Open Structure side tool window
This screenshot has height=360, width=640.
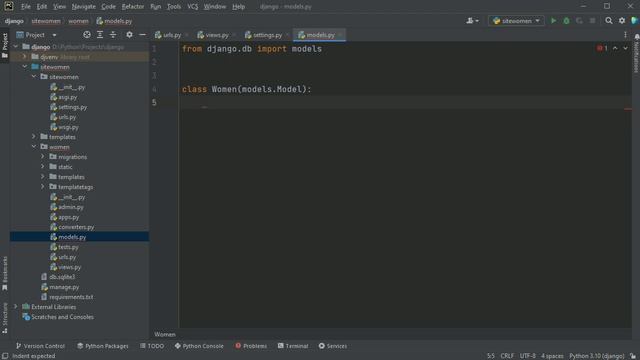tap(5, 318)
